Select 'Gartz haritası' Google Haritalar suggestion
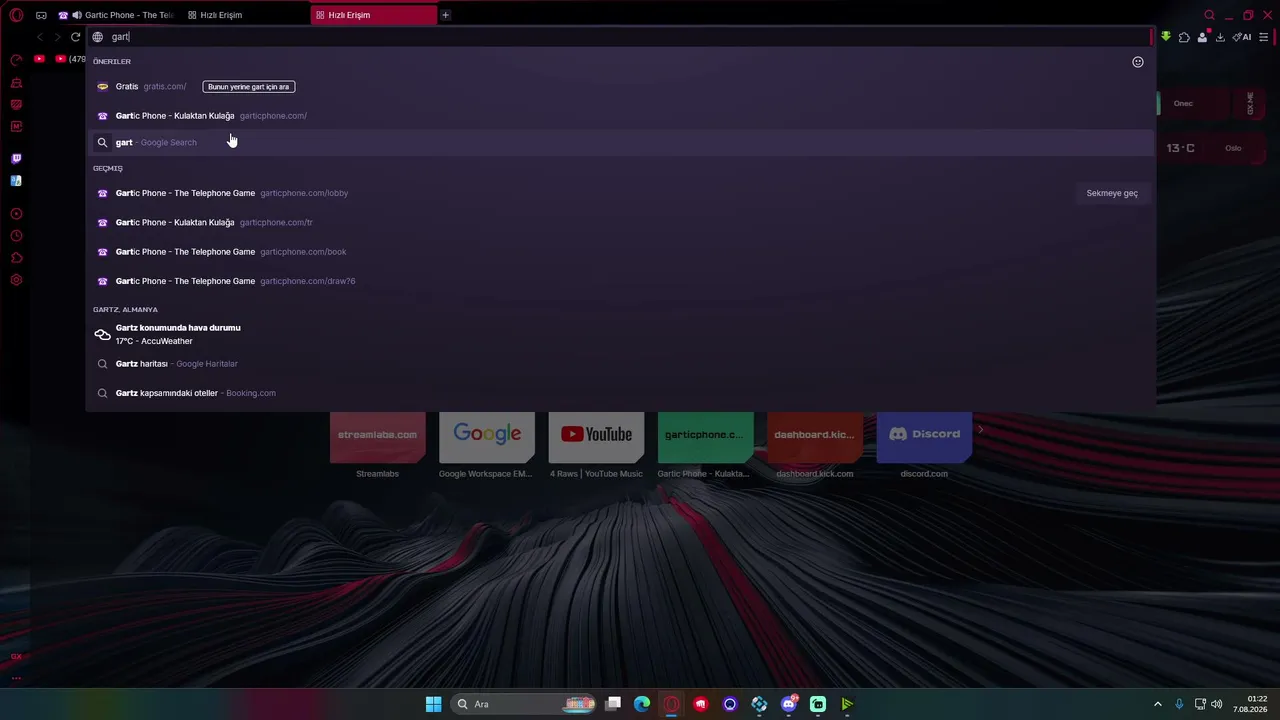The width and height of the screenshot is (1280, 720). 620,364
